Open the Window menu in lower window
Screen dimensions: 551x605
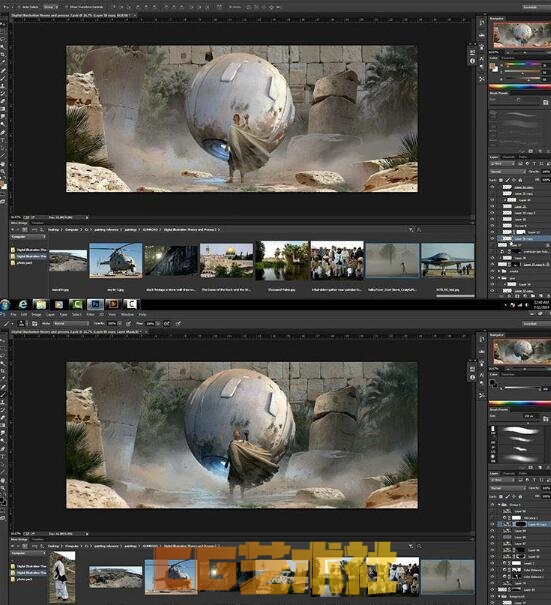[x=127, y=315]
